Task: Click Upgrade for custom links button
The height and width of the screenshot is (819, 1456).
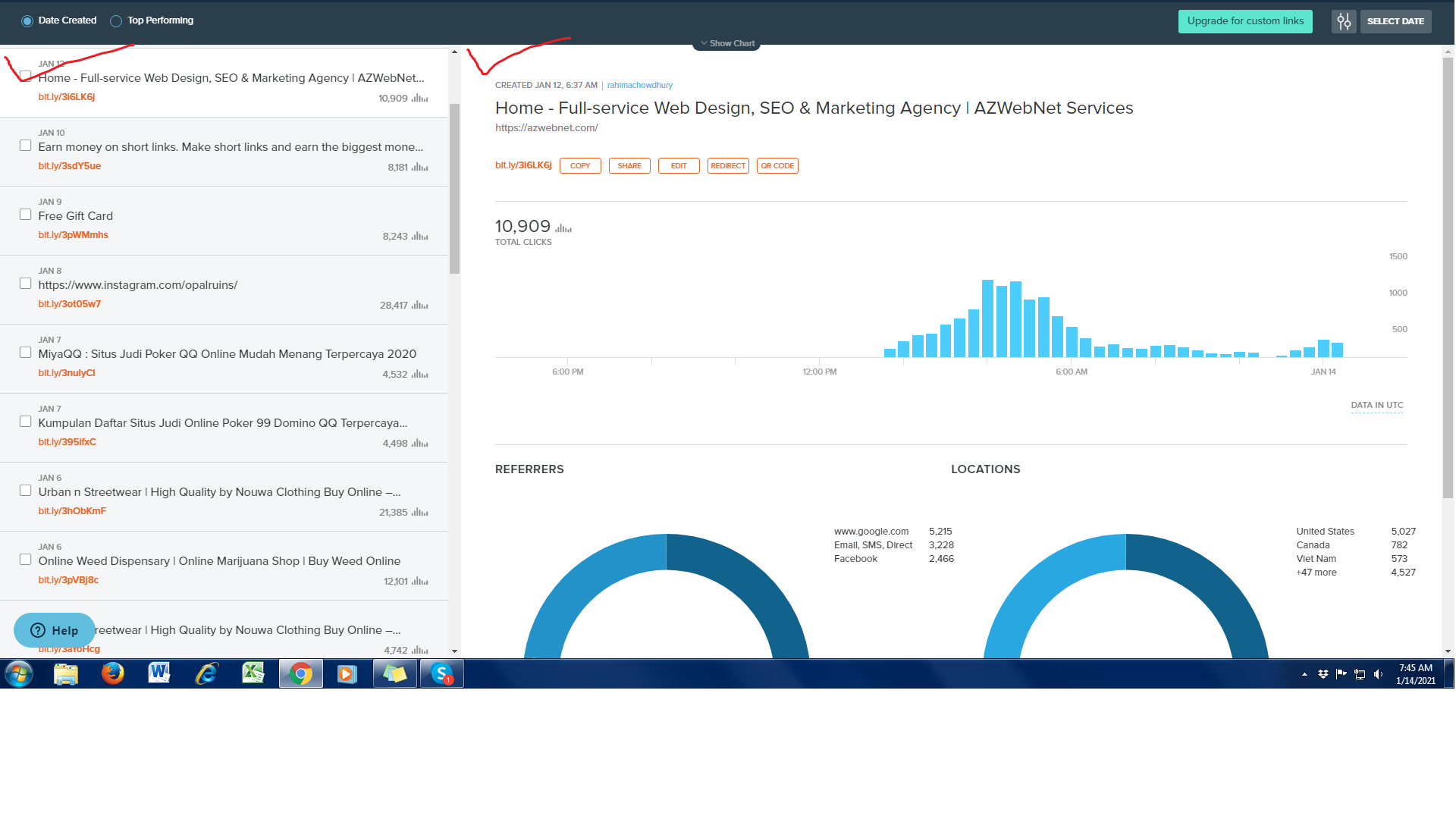Action: [1245, 21]
